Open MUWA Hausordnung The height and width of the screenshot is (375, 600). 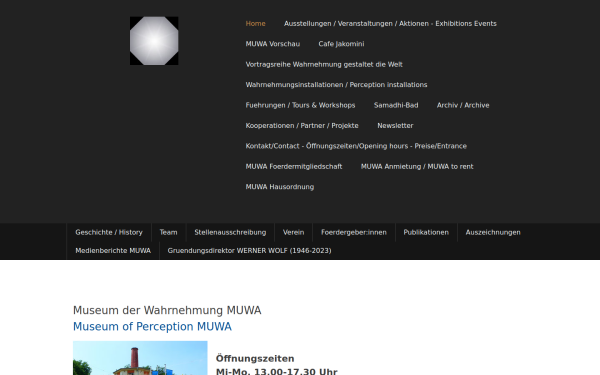279,187
